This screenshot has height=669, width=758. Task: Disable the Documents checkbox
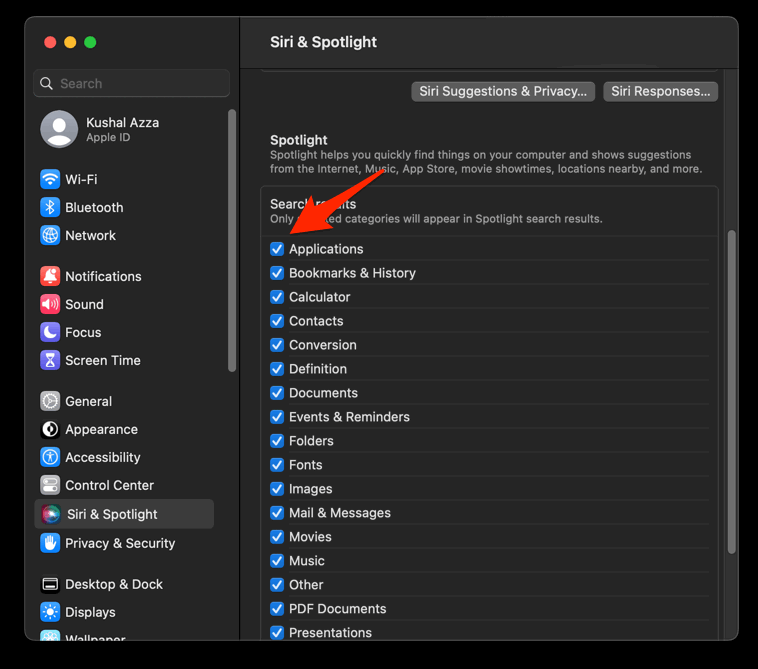click(277, 393)
